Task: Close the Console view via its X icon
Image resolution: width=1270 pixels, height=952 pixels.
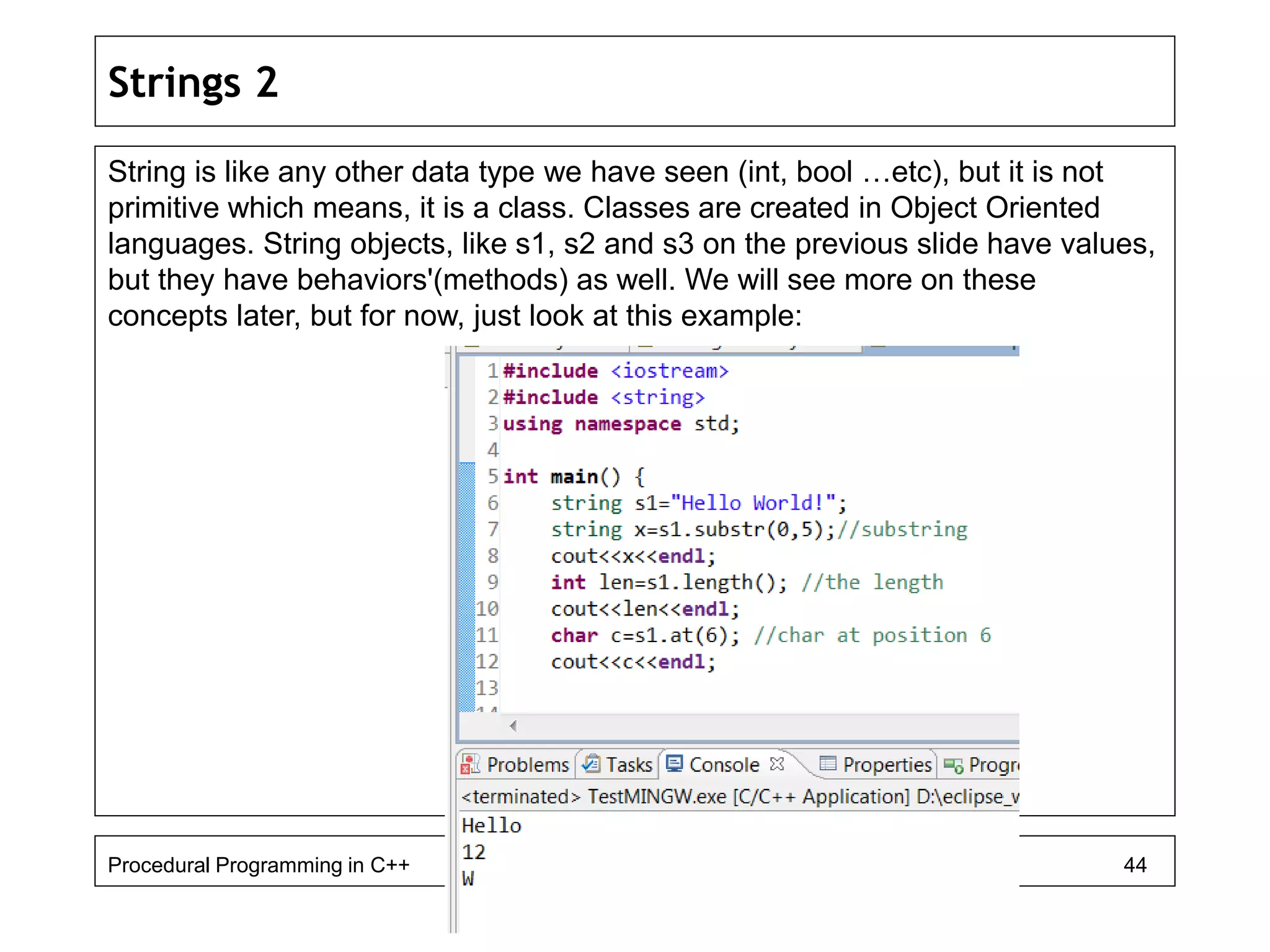Action: (776, 764)
